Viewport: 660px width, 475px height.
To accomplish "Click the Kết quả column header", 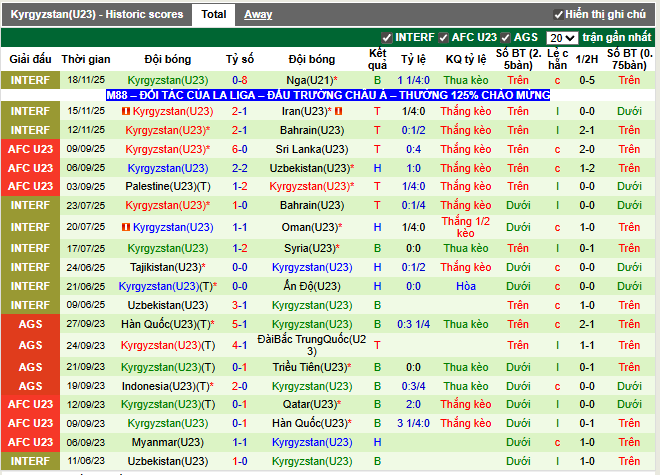I will pos(377,59).
